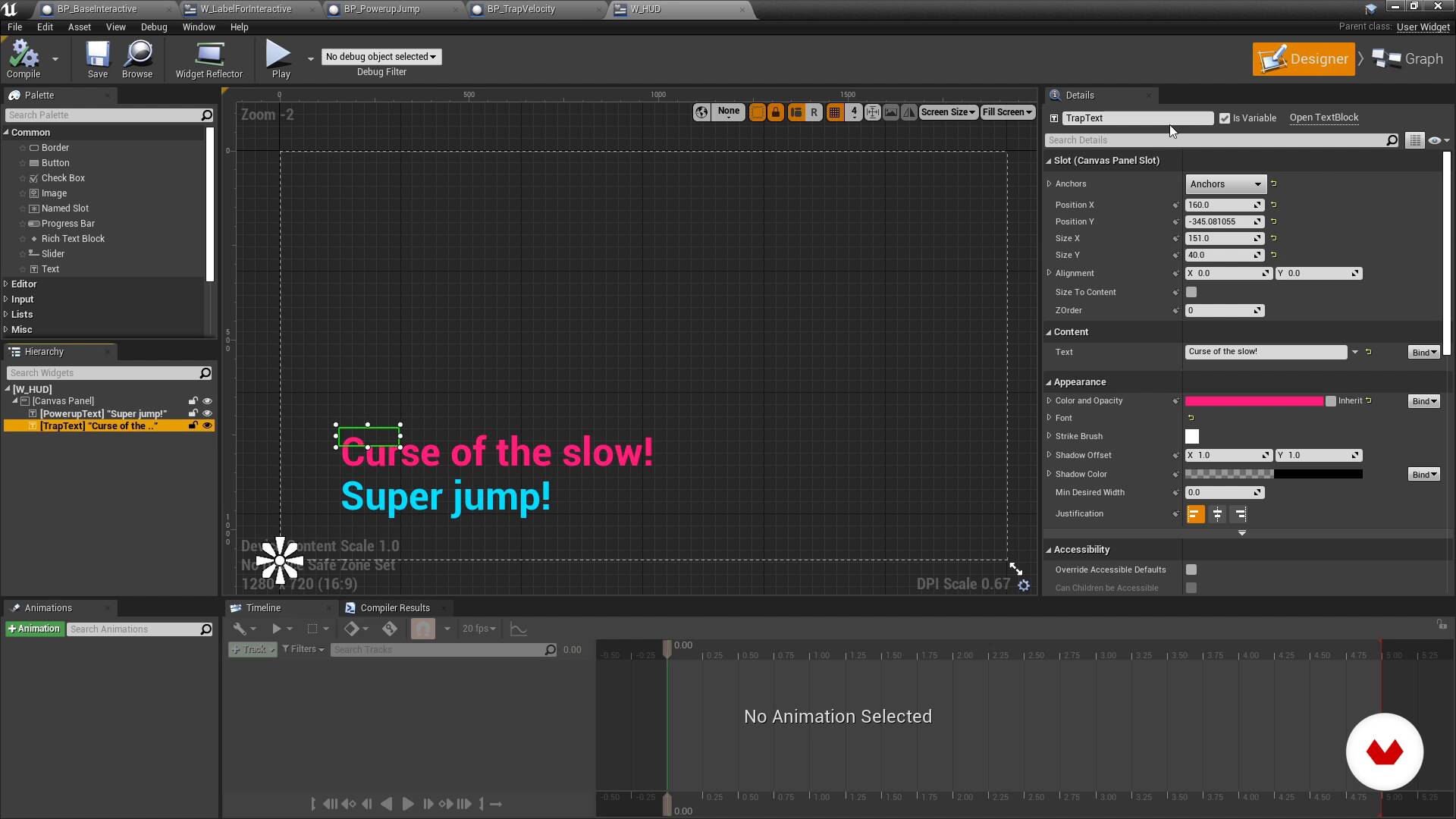Screen dimensions: 1456x819
Task: Switch to Graph editor mode
Action: (1408, 59)
